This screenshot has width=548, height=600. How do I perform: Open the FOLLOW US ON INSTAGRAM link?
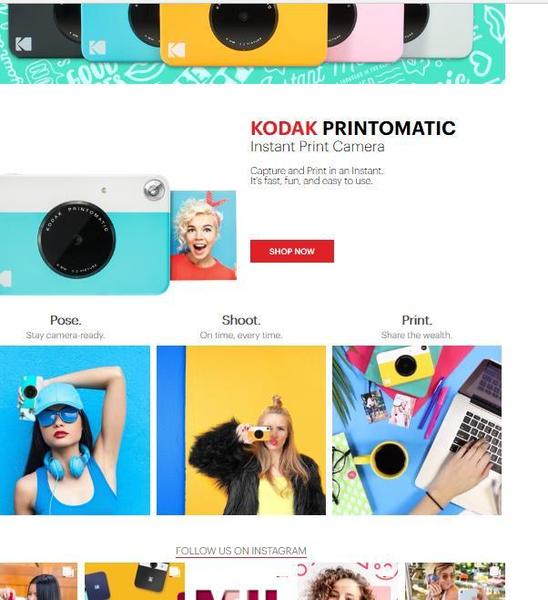click(241, 551)
